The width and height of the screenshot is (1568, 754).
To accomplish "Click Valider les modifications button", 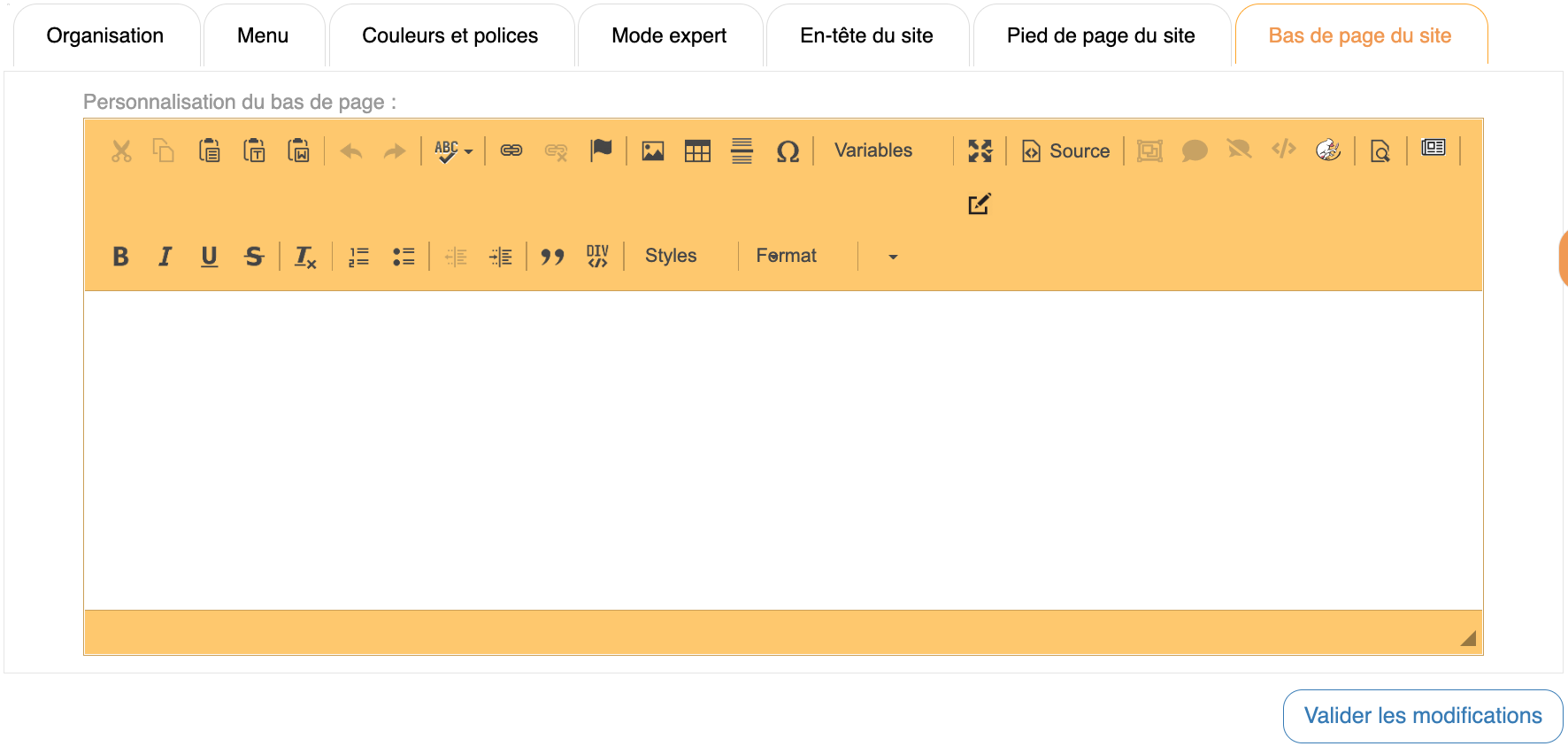I will point(1422,716).
